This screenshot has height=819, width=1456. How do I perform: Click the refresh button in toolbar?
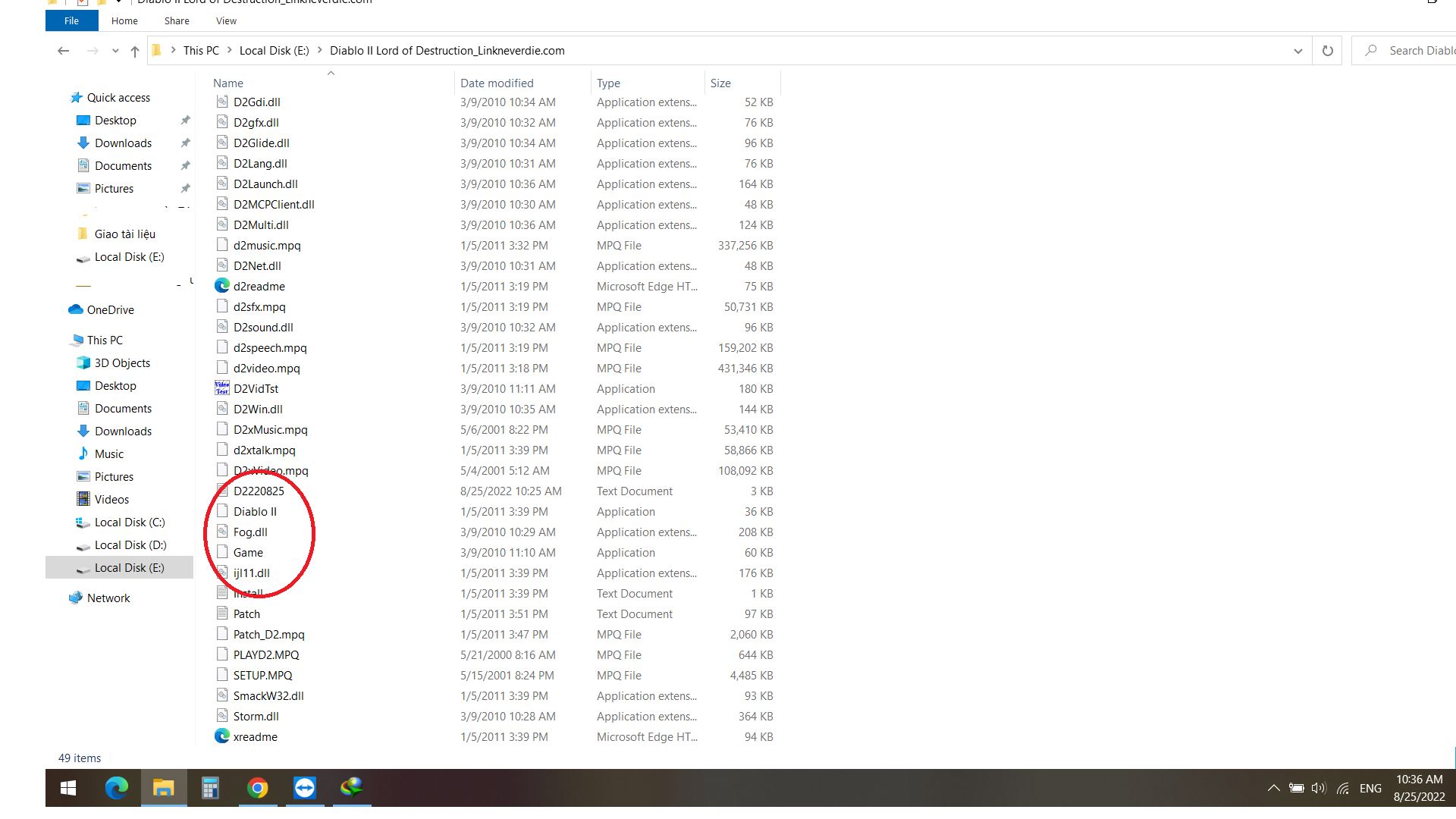(1328, 50)
